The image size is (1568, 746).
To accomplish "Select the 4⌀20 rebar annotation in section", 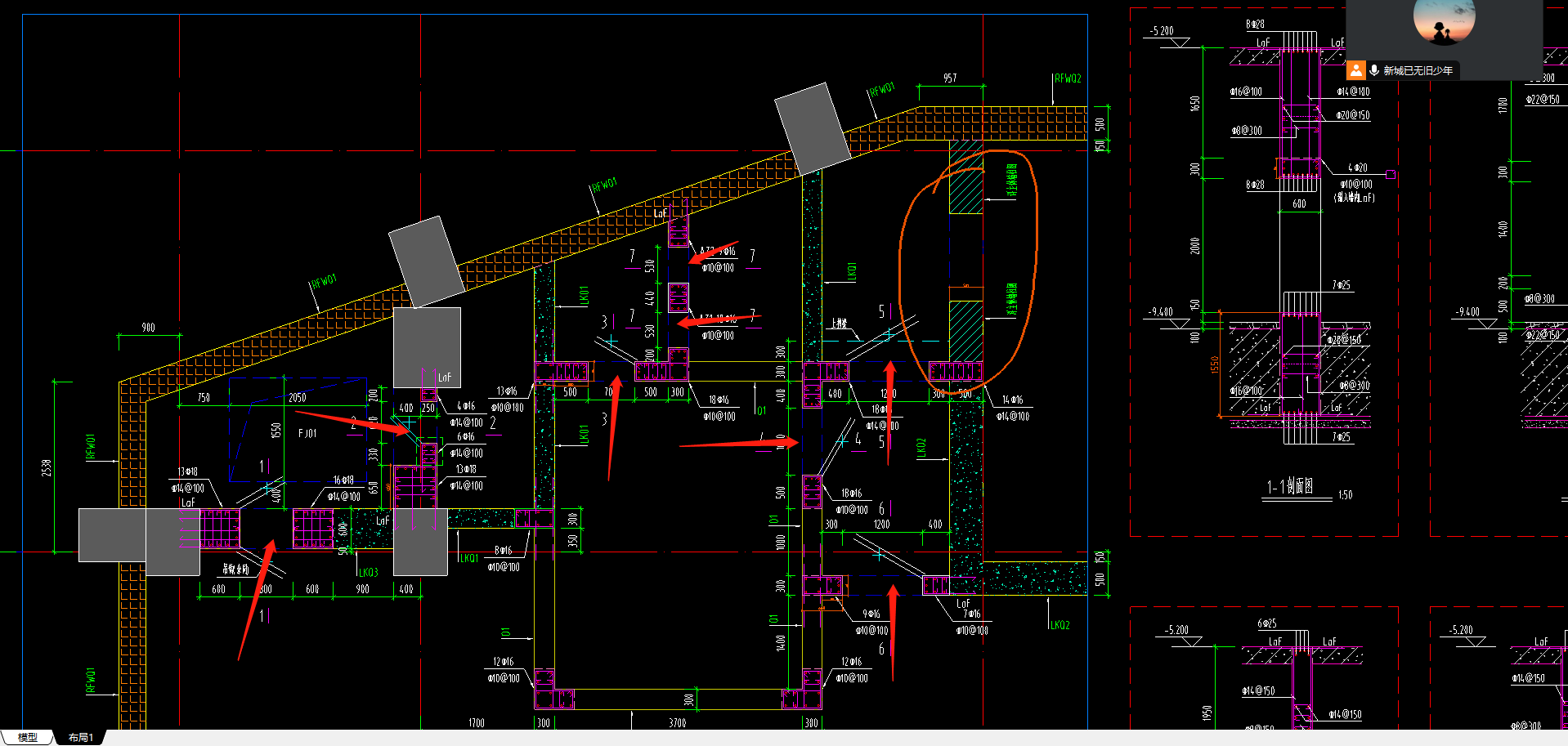I will coord(1357,168).
